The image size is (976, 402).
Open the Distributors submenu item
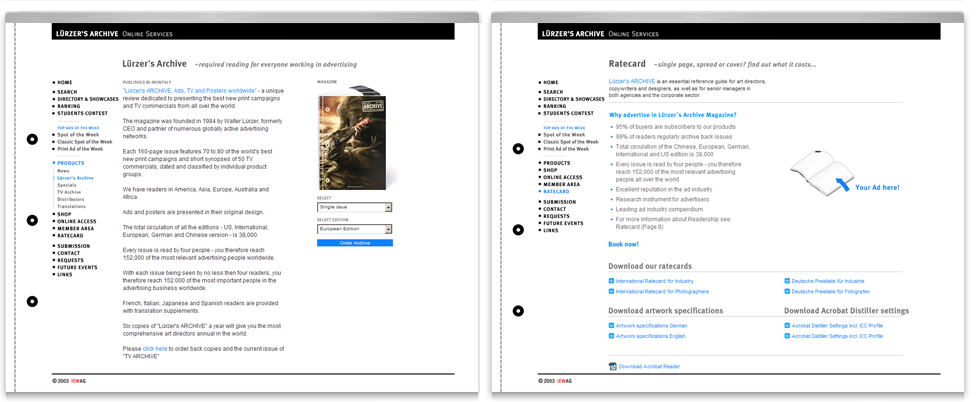pos(71,199)
